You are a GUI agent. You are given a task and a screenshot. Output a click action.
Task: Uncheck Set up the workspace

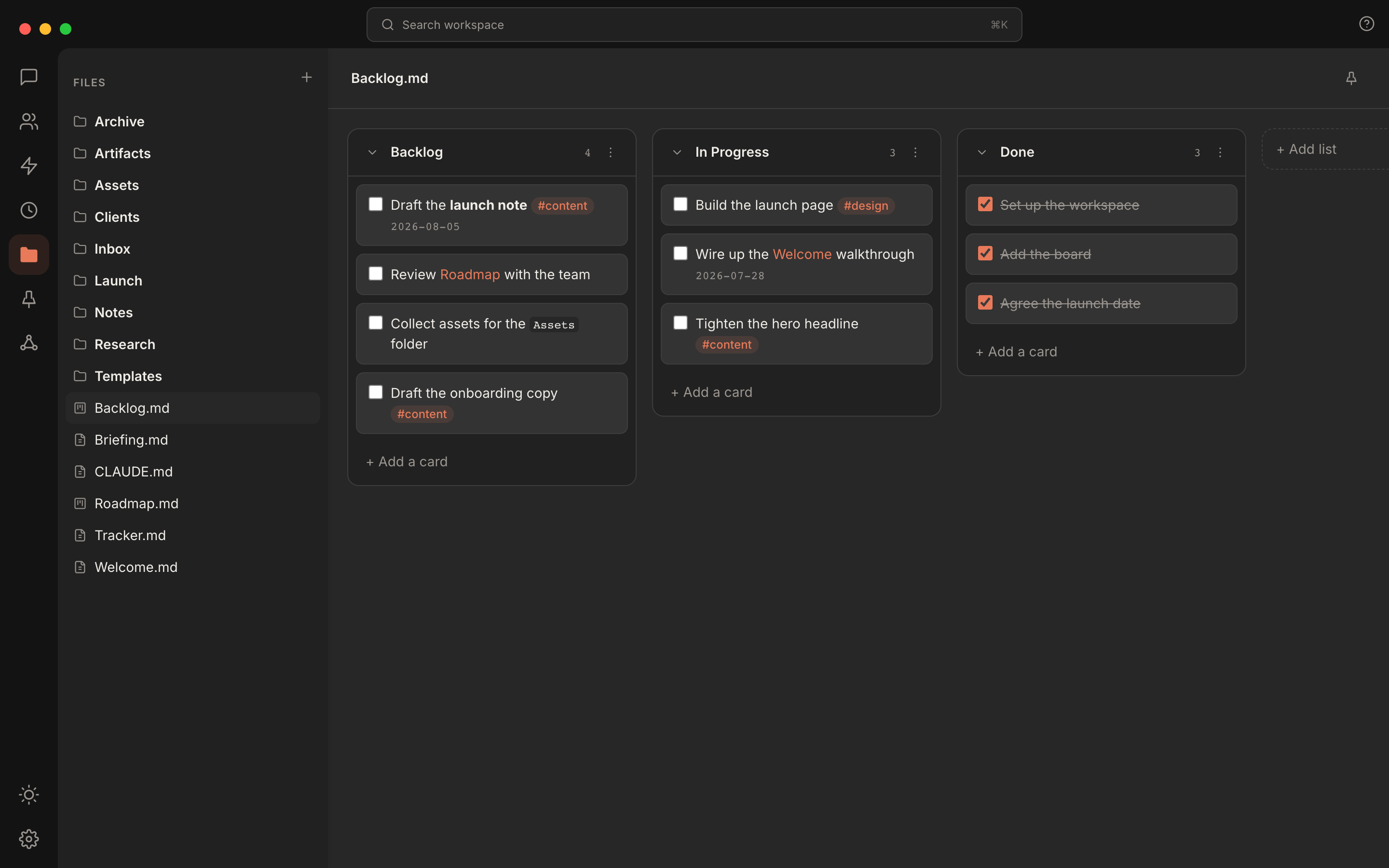[x=985, y=204]
